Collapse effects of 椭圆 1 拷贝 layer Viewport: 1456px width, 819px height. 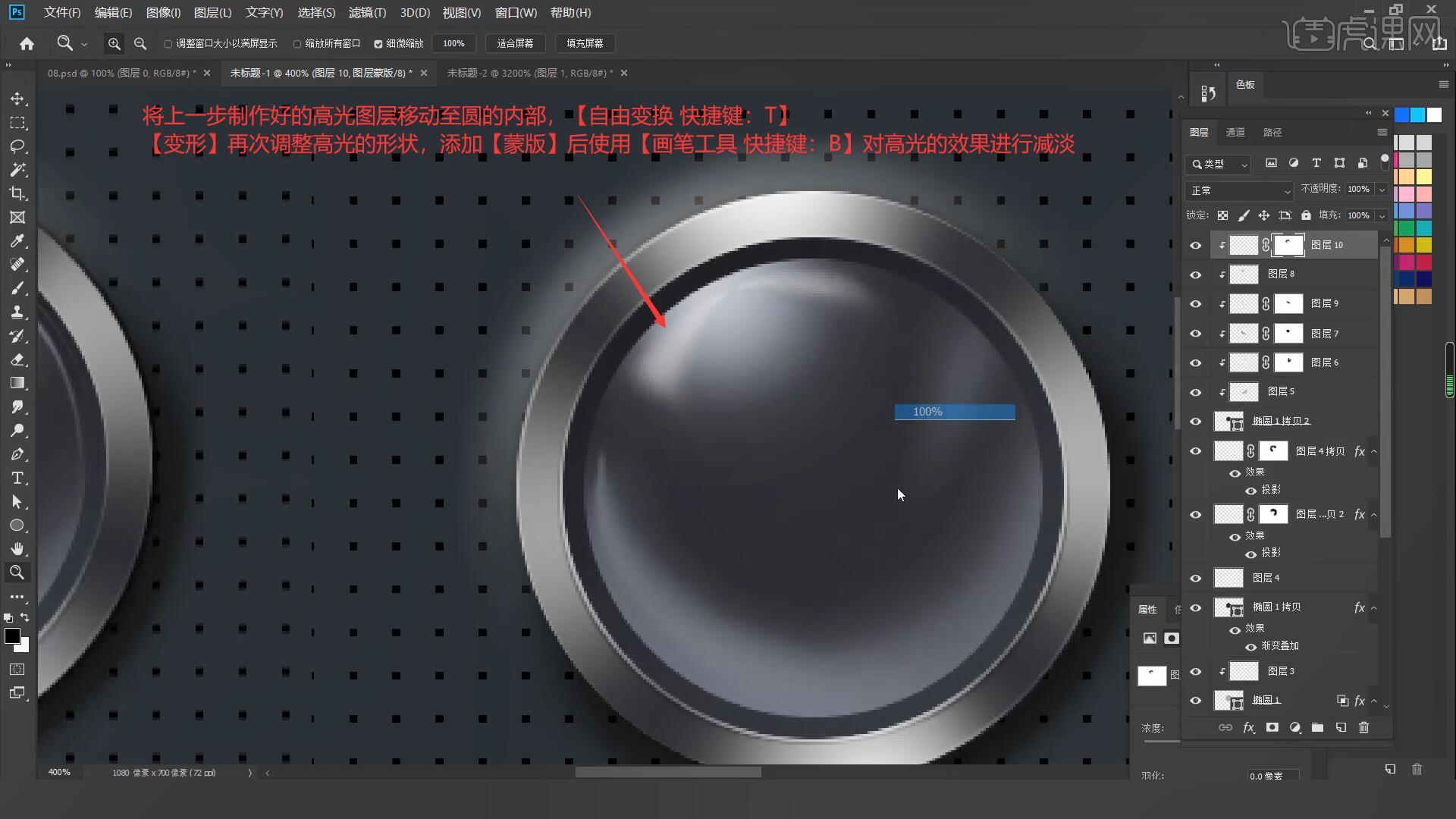(1373, 607)
